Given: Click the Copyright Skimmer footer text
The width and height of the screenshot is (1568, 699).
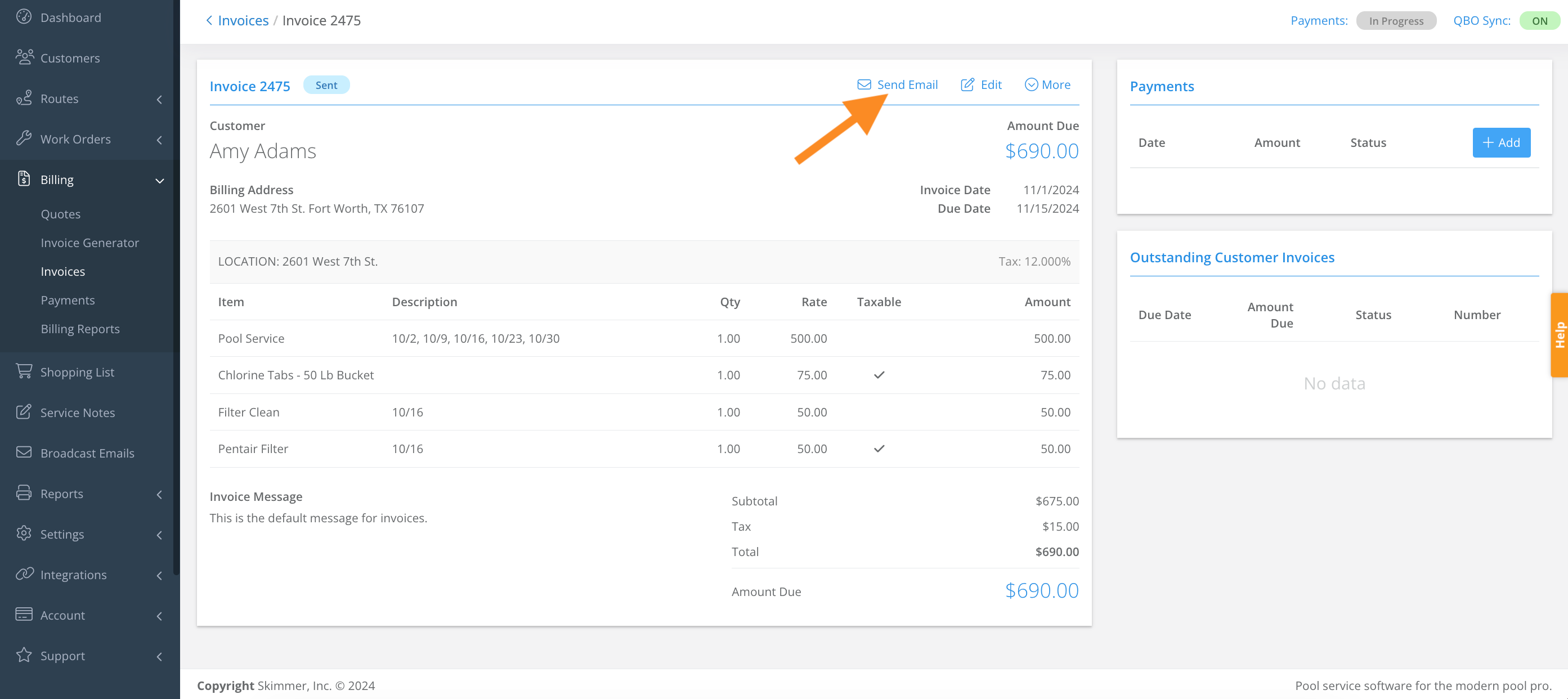Looking at the screenshot, I should [x=285, y=685].
